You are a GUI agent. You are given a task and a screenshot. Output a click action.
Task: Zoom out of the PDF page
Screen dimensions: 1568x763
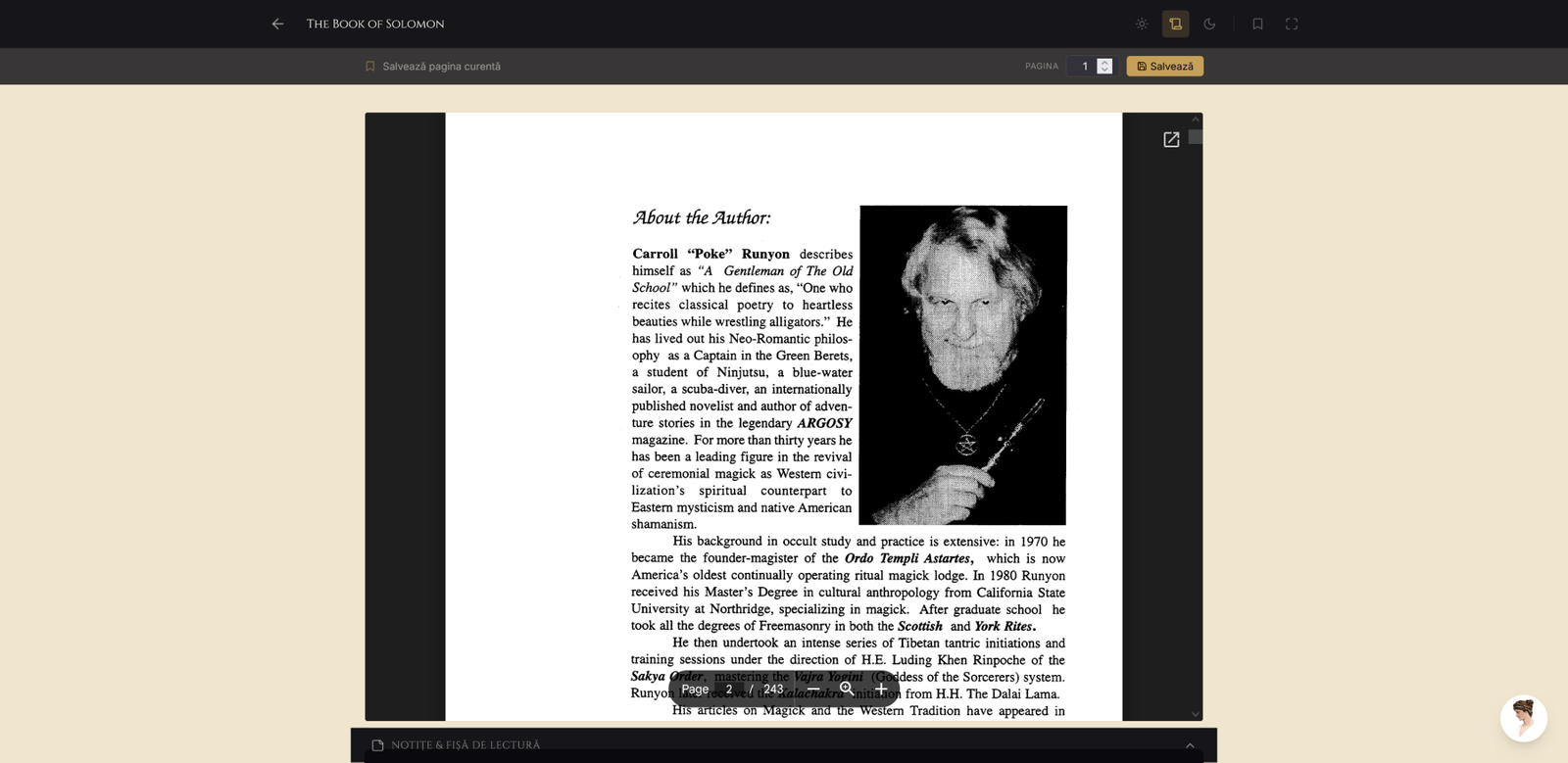click(x=813, y=689)
